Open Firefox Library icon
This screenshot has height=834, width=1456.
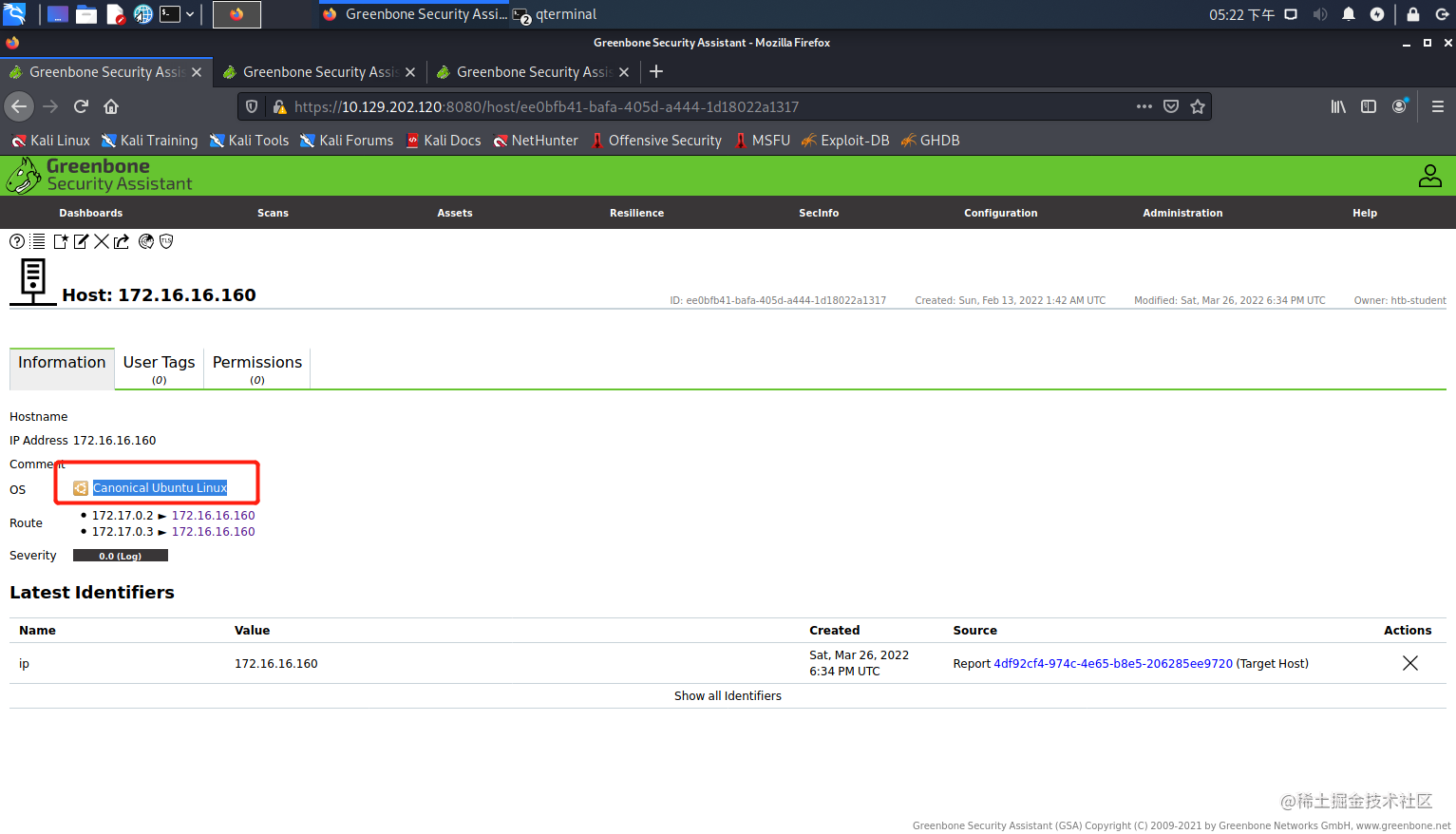(1338, 106)
